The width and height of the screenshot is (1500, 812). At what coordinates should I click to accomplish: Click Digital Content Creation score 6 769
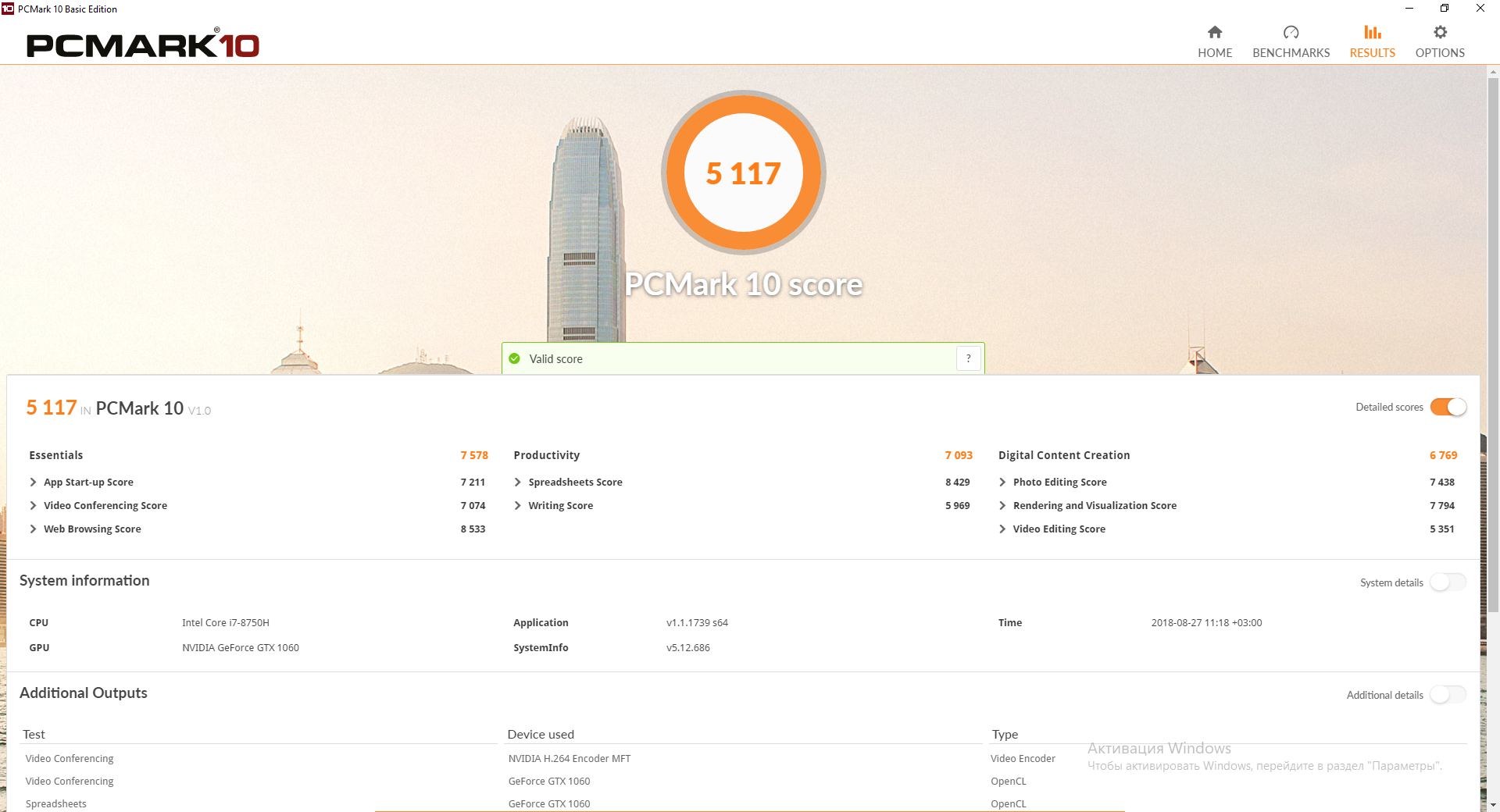click(x=1443, y=455)
